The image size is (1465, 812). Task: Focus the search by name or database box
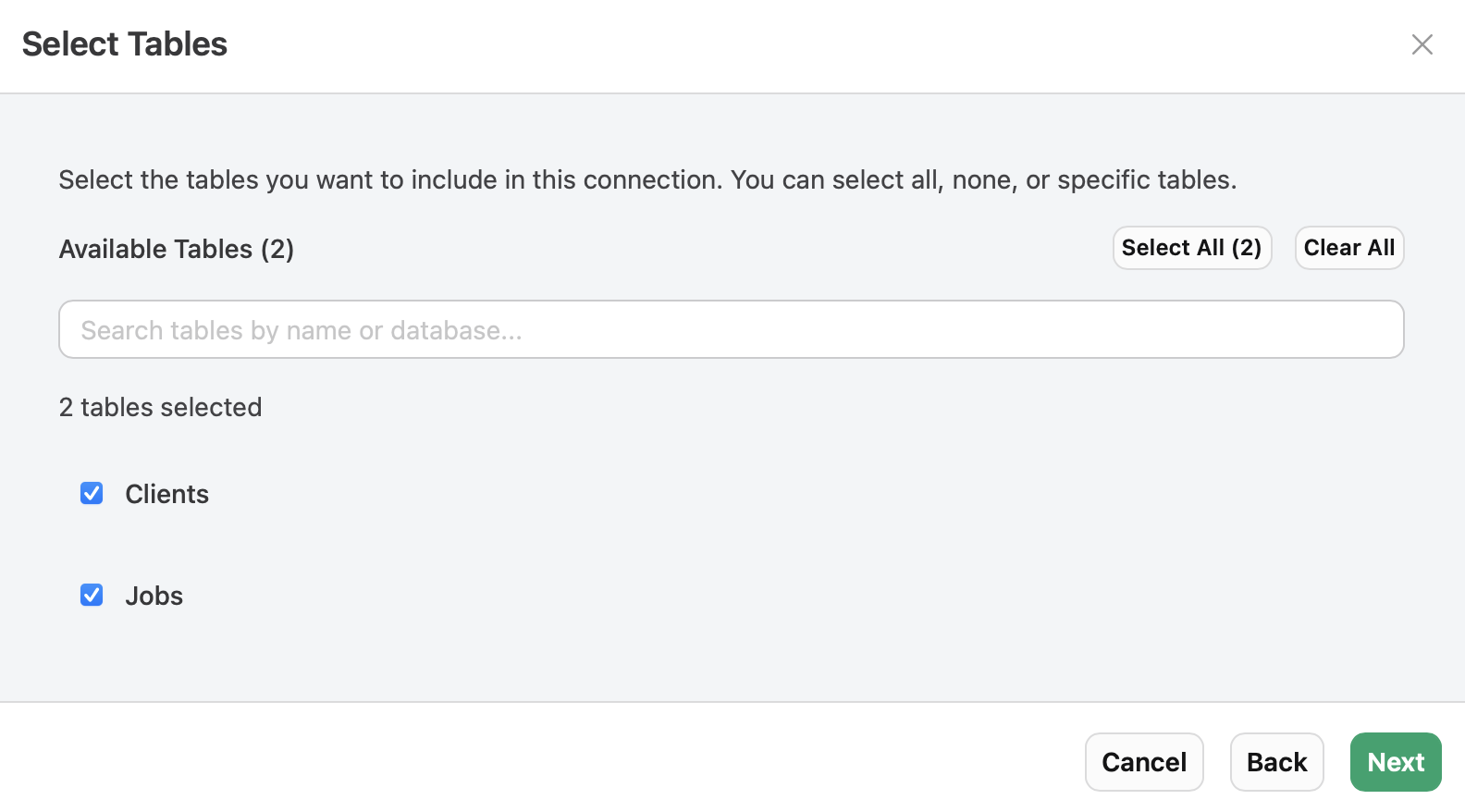pyautogui.click(x=731, y=329)
